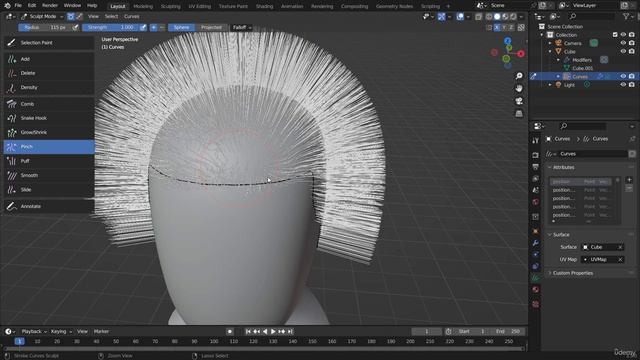Expand the Light tree item in outliner

pyautogui.click(x=550, y=85)
